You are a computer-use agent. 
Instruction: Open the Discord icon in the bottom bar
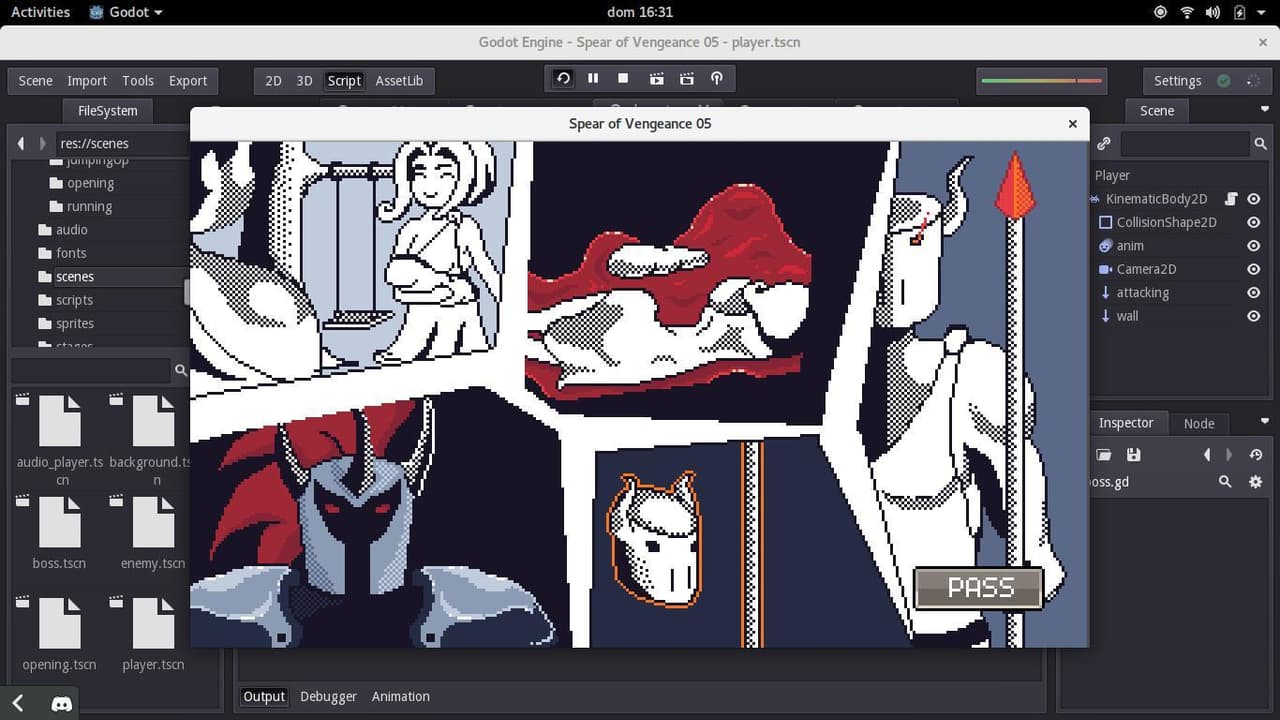click(x=61, y=703)
